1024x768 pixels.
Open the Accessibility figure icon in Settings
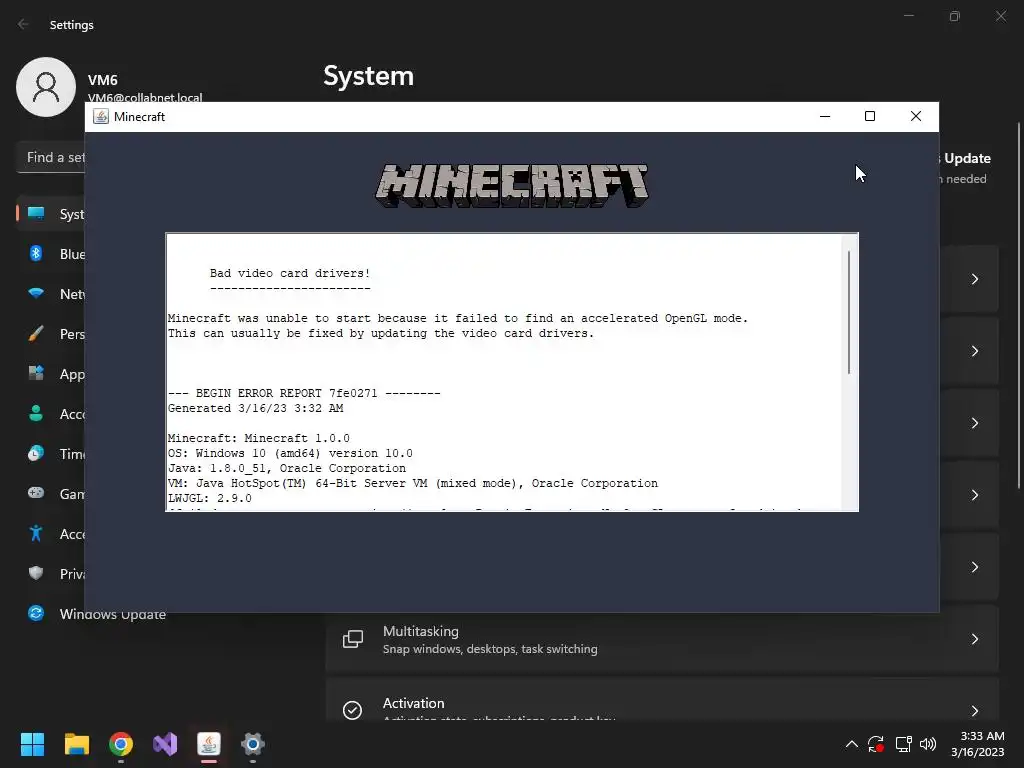(36, 534)
